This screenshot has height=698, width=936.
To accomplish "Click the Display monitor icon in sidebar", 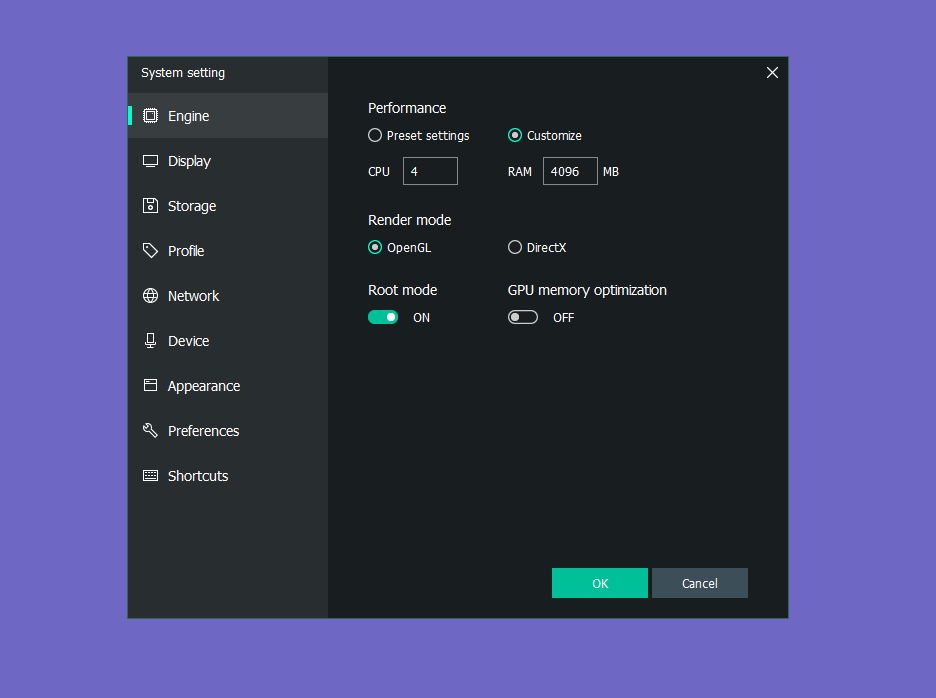I will click(x=150, y=160).
